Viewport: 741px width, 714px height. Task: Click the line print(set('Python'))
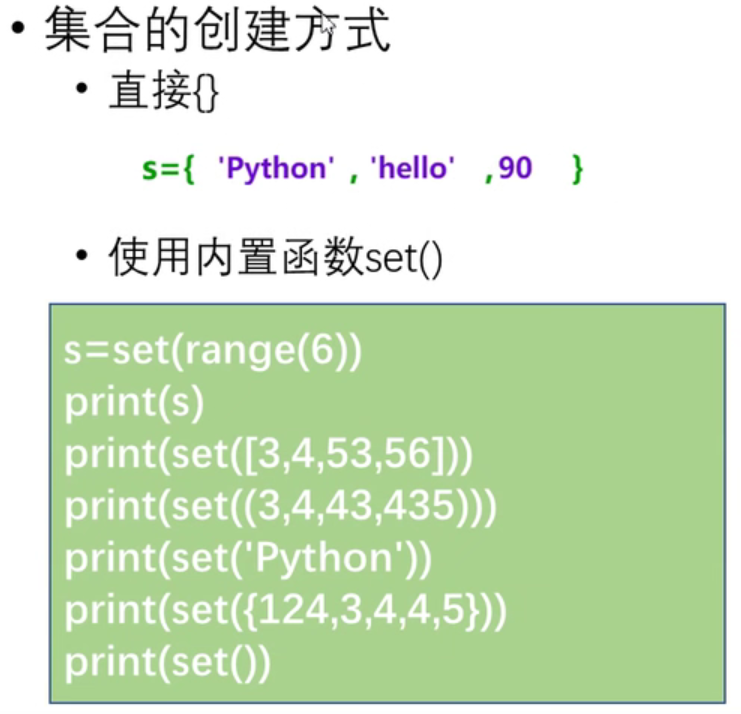coord(248,559)
